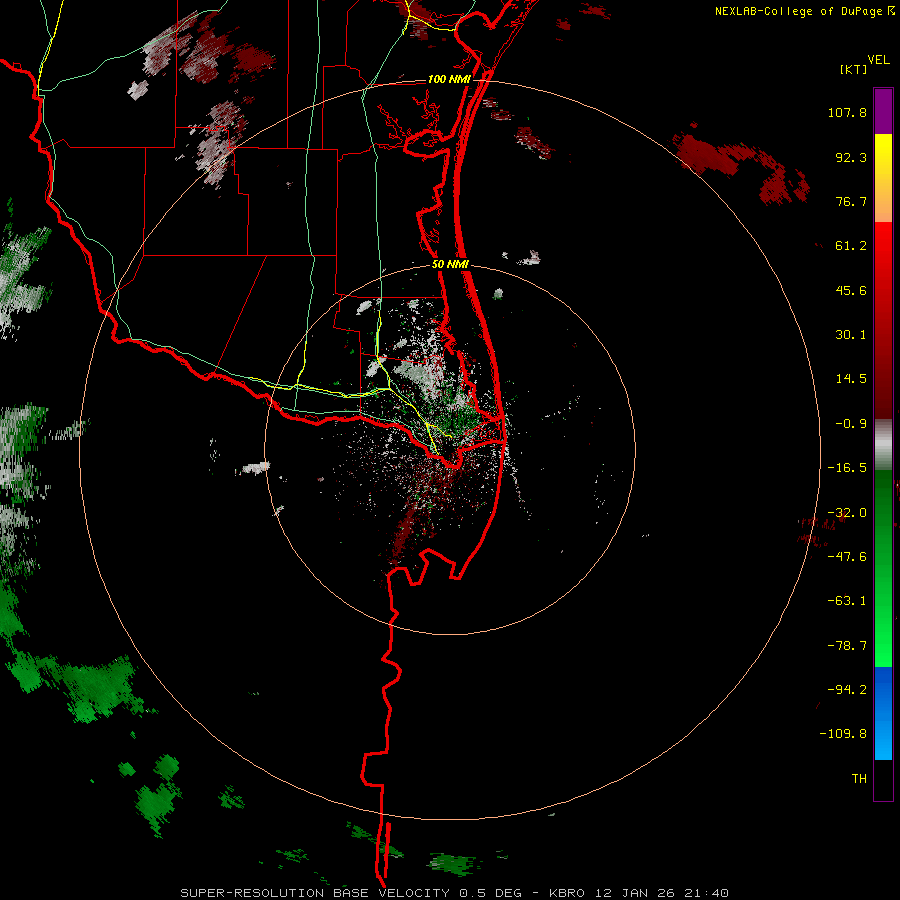The height and width of the screenshot is (900, 900).
Task: Click the 12 JAN 26 date text
Action: 635,893
